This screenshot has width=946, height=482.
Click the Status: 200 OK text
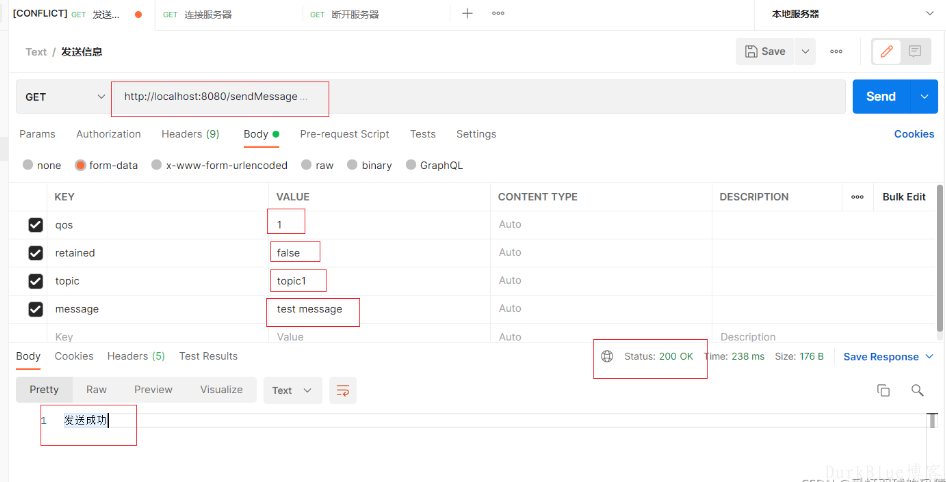pyautogui.click(x=658, y=357)
